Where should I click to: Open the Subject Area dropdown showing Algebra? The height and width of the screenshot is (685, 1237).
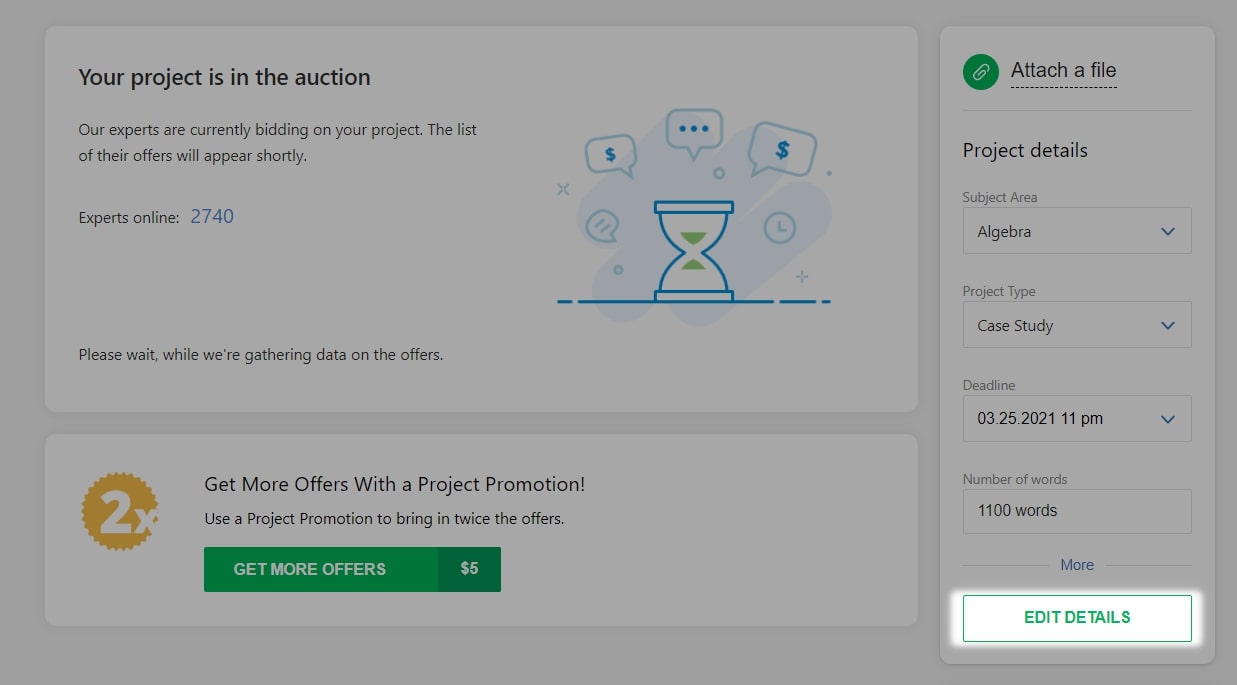(x=1077, y=230)
